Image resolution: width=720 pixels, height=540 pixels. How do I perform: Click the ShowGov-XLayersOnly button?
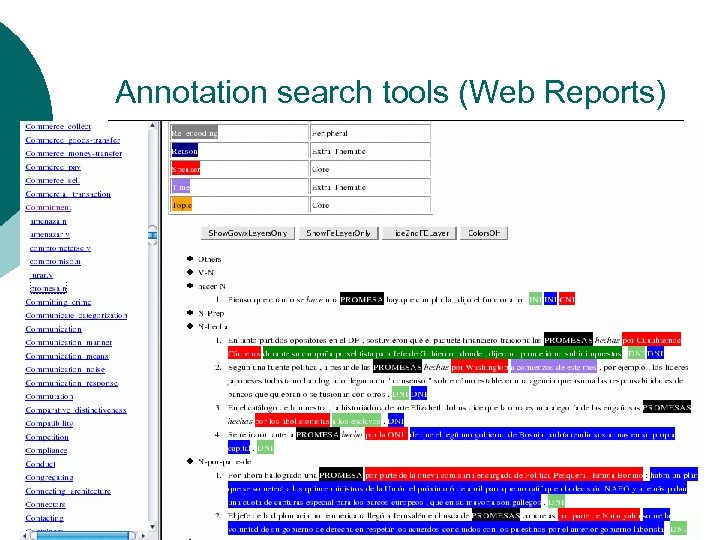[248, 233]
